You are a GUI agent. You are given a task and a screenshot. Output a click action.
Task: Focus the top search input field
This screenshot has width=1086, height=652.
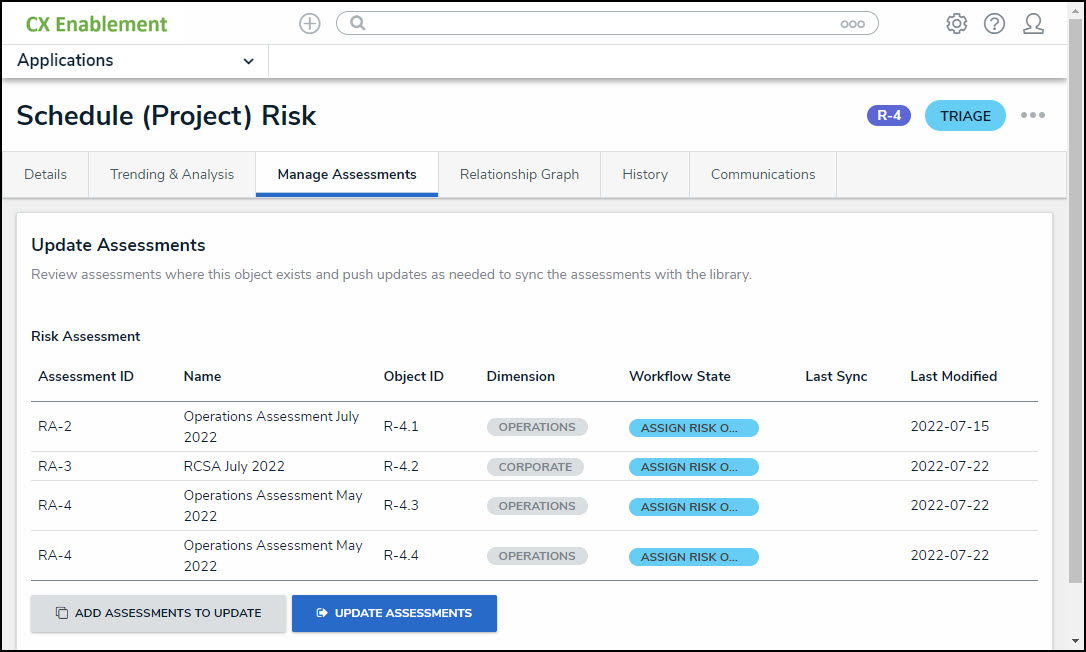click(x=600, y=24)
